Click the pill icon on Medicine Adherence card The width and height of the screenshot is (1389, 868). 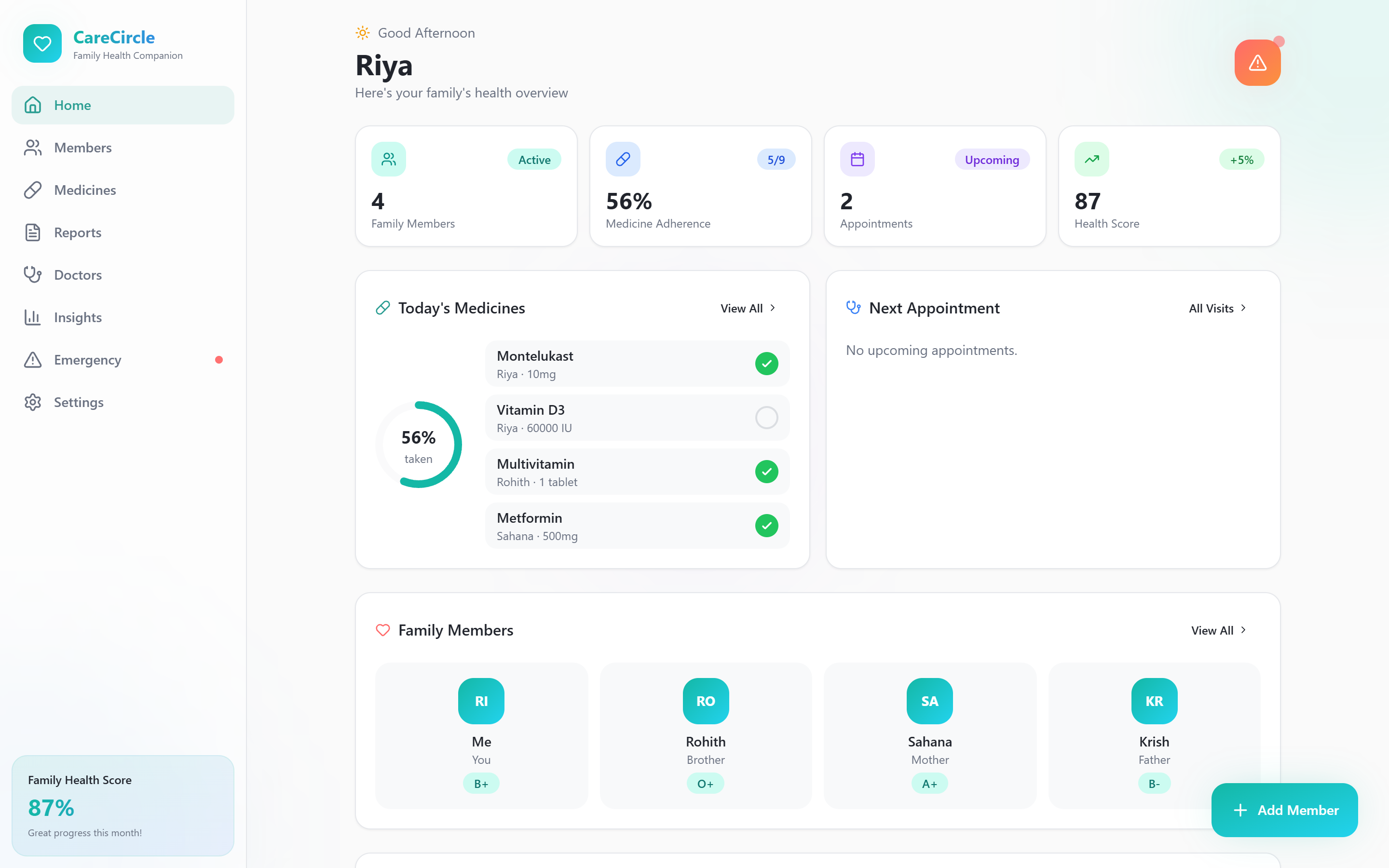(x=623, y=159)
